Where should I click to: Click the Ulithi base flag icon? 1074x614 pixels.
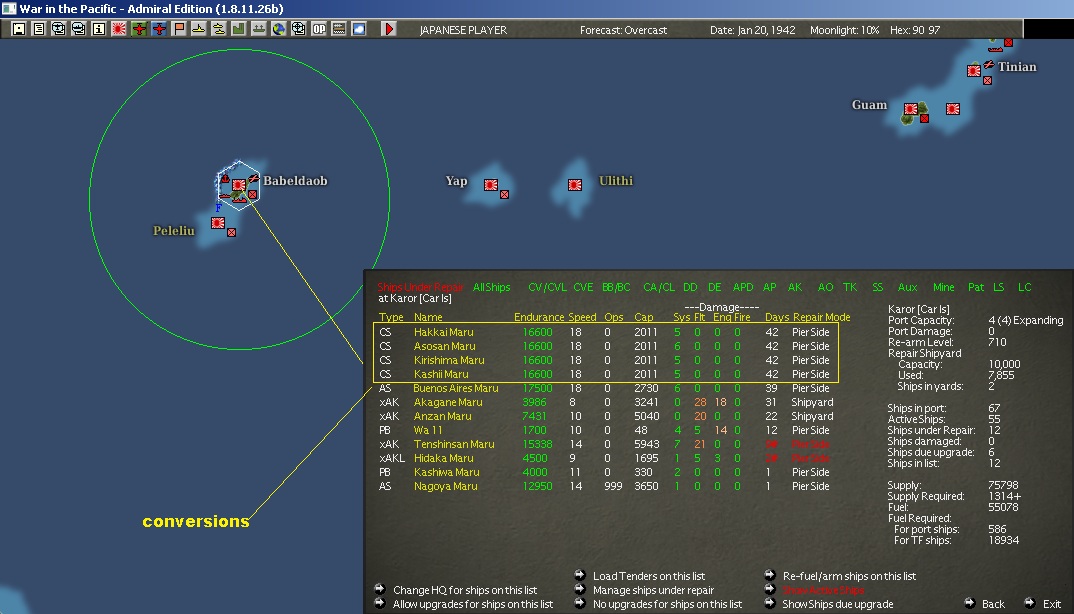(x=575, y=185)
